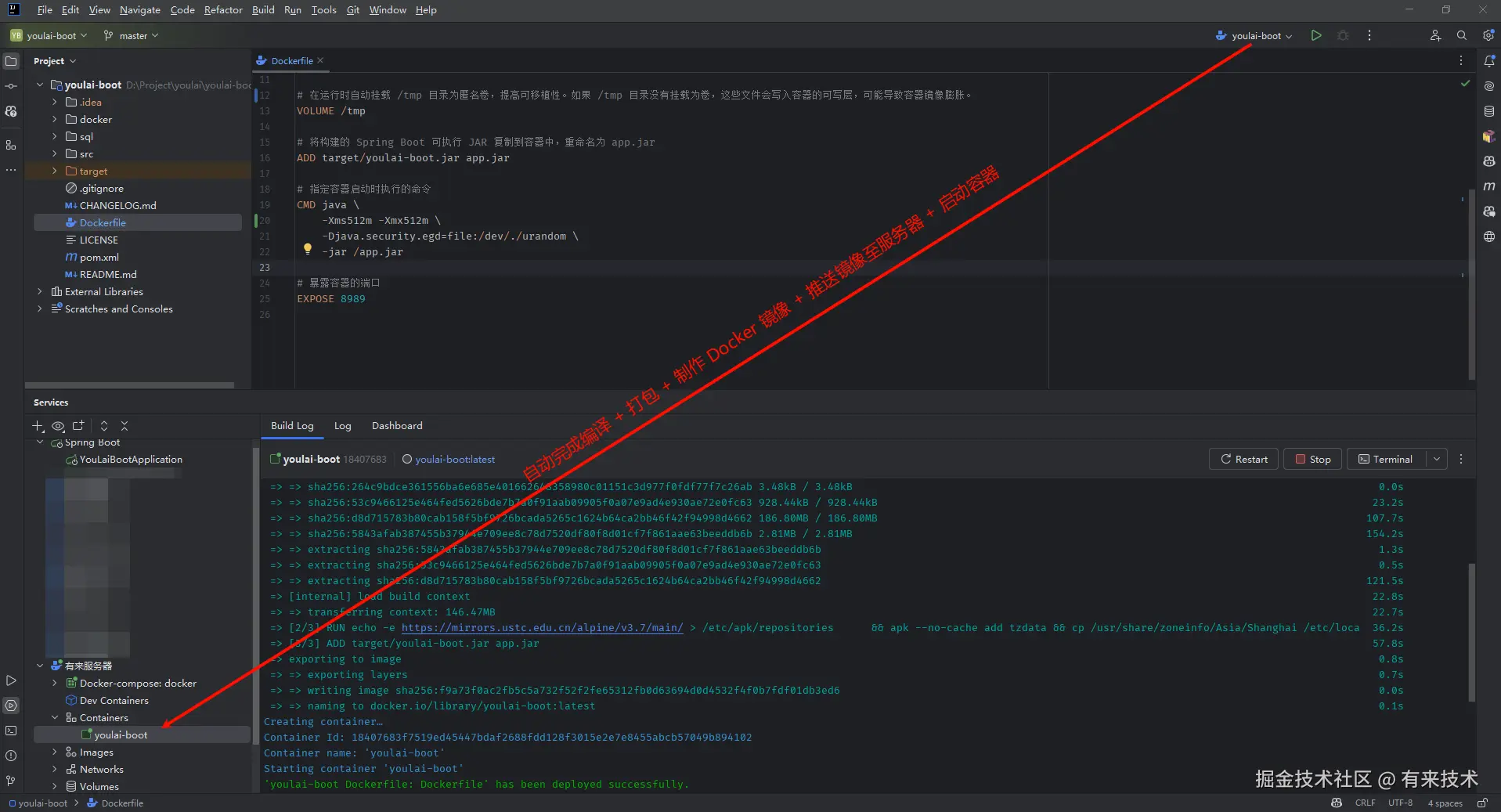Open the run configuration selector dropdown
The image size is (1501, 812).
click(x=1254, y=35)
